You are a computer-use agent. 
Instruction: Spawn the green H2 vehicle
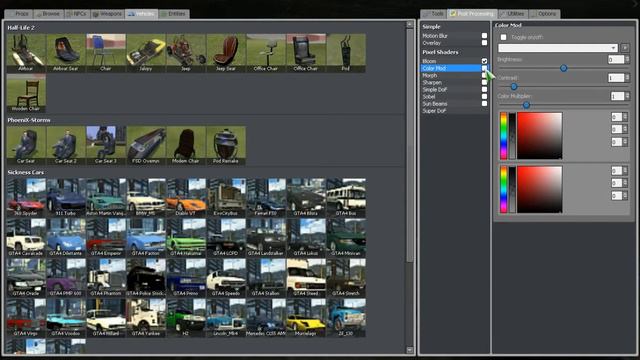pyautogui.click(x=186, y=318)
